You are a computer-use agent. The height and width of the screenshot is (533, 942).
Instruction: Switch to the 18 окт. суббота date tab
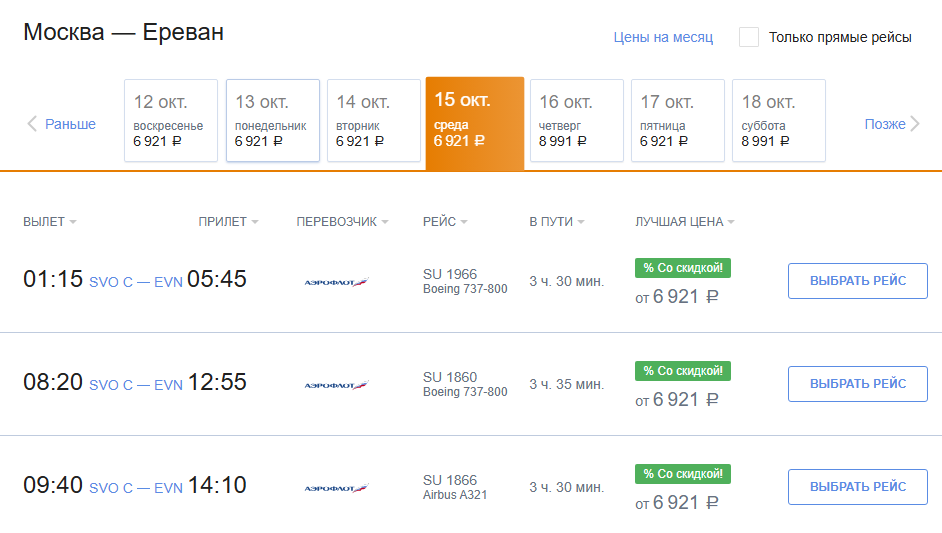779,120
